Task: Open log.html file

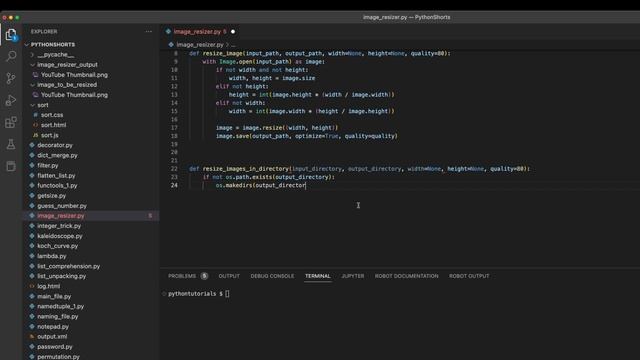Action: [x=49, y=286]
